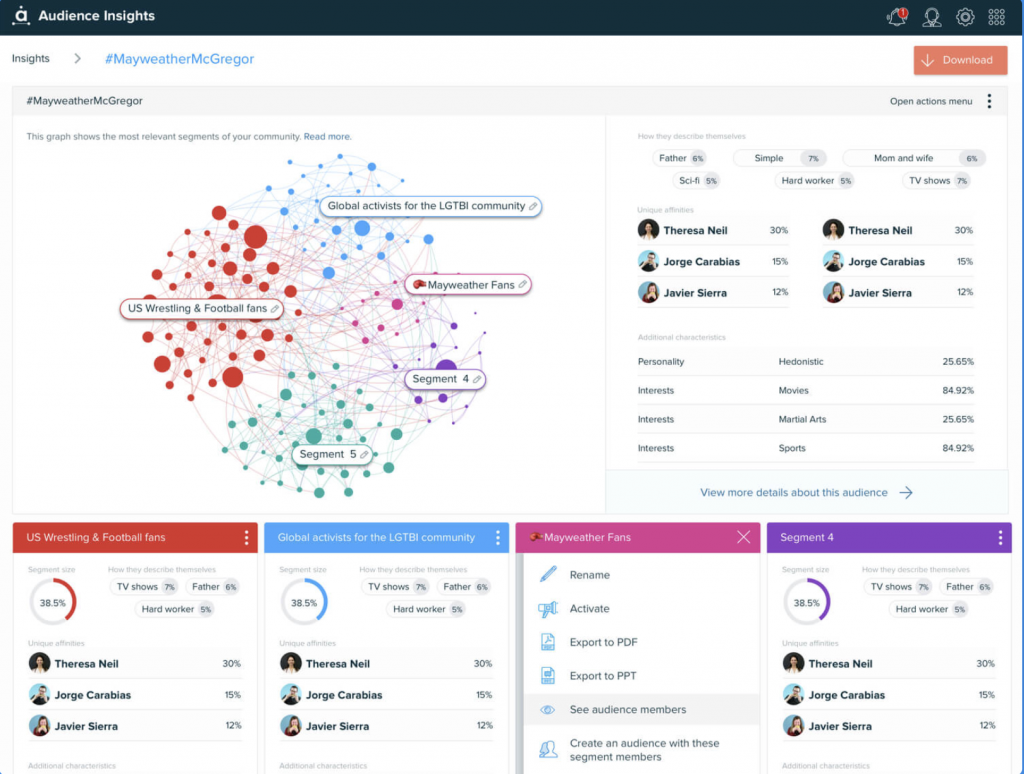
Task: Open the apps grid icon
Action: [997, 17]
